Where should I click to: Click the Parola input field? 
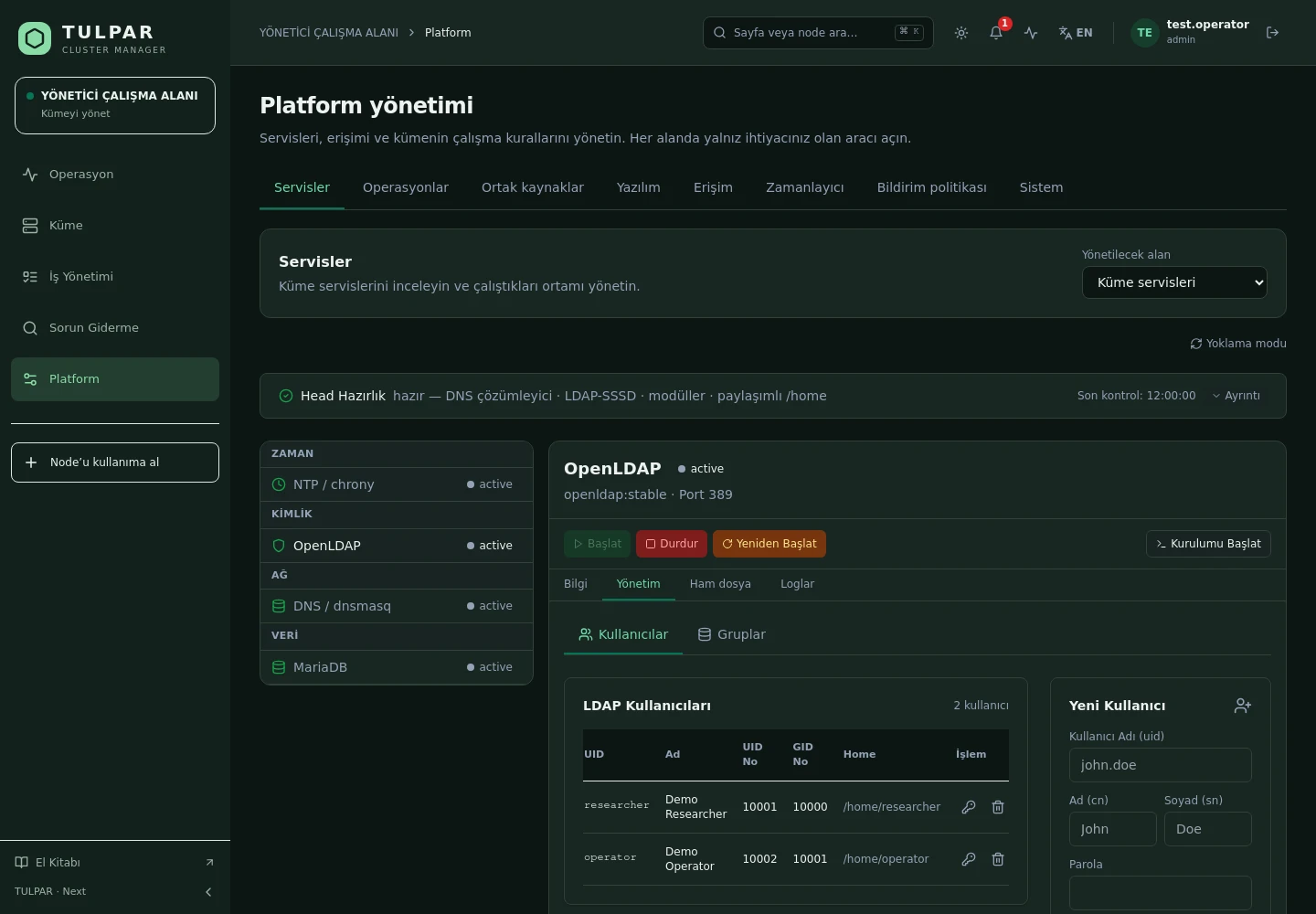click(1161, 893)
